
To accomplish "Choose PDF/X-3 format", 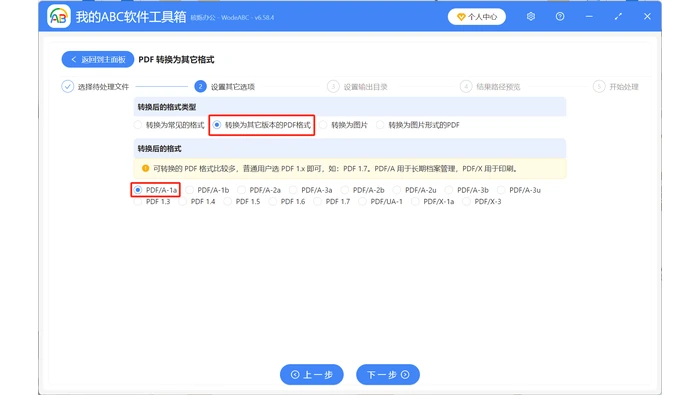I will [482, 202].
